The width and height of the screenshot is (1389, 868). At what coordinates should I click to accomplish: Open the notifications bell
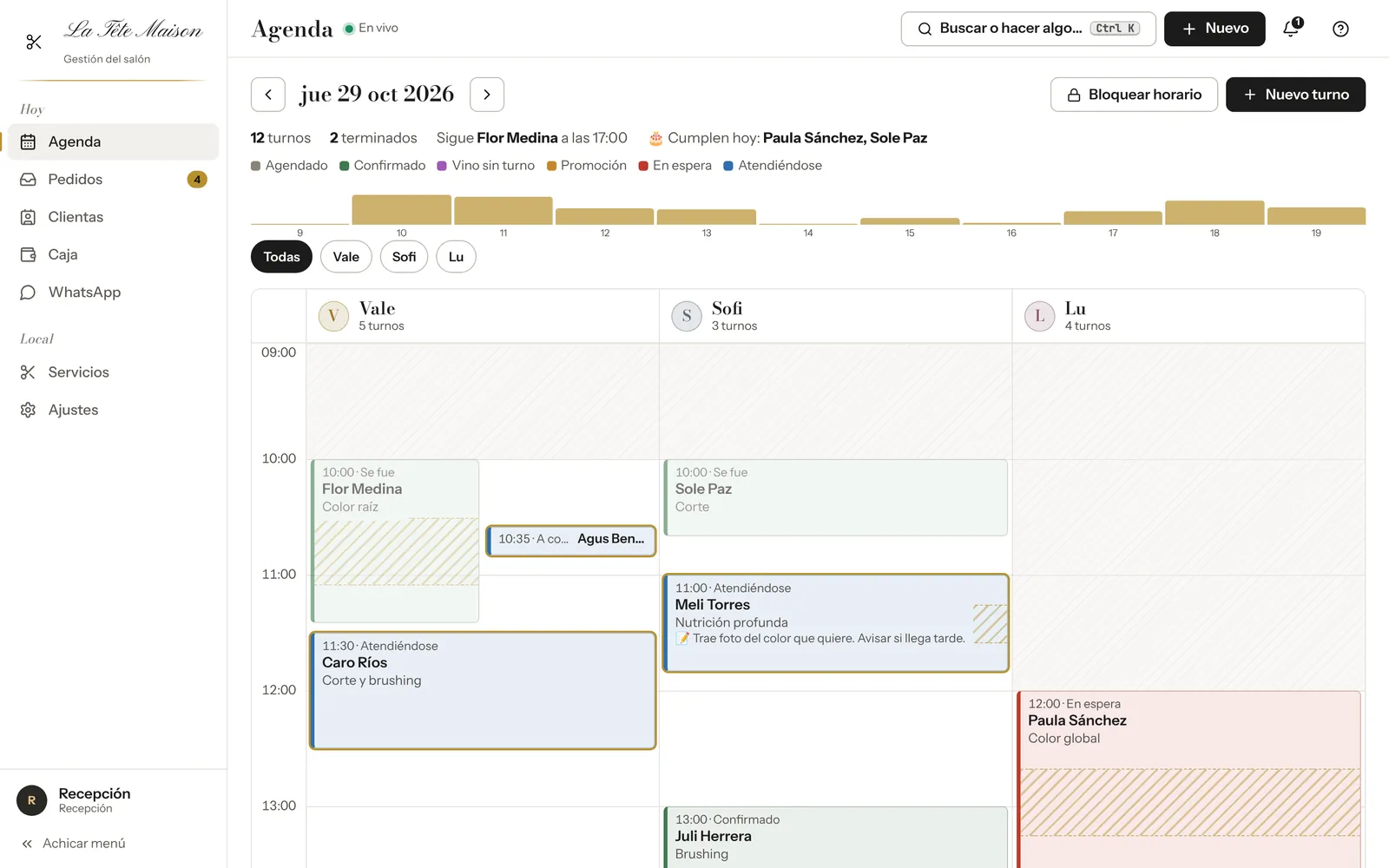coord(1291,29)
